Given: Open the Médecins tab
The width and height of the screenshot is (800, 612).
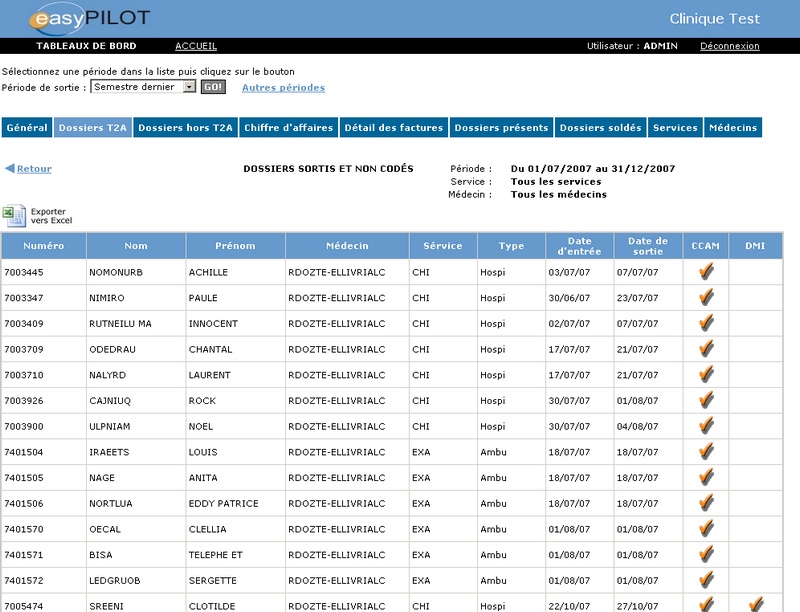Looking at the screenshot, I should pos(733,128).
